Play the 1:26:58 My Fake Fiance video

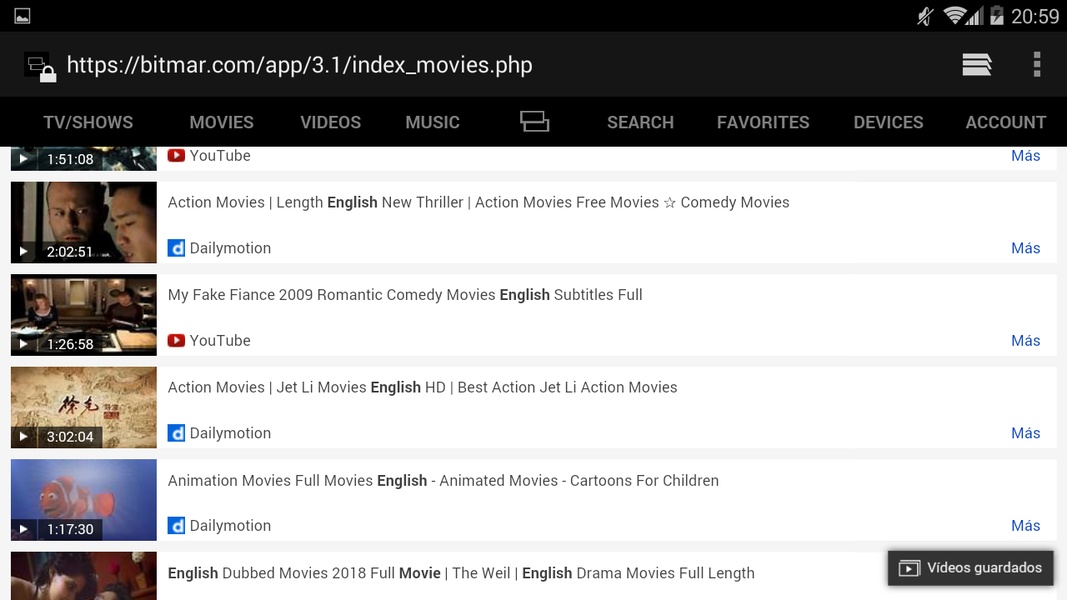pos(84,315)
